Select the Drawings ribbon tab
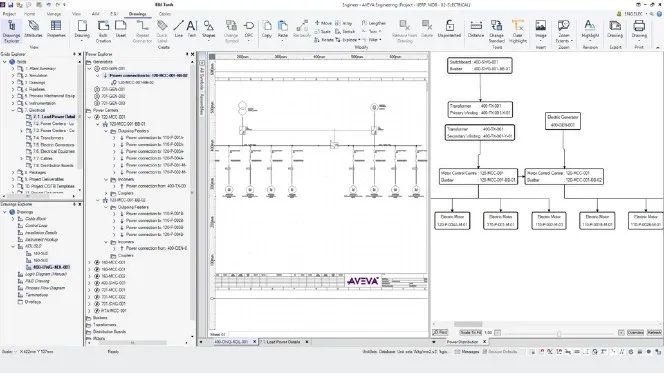This screenshot has height=373, width=664. [x=137, y=14]
